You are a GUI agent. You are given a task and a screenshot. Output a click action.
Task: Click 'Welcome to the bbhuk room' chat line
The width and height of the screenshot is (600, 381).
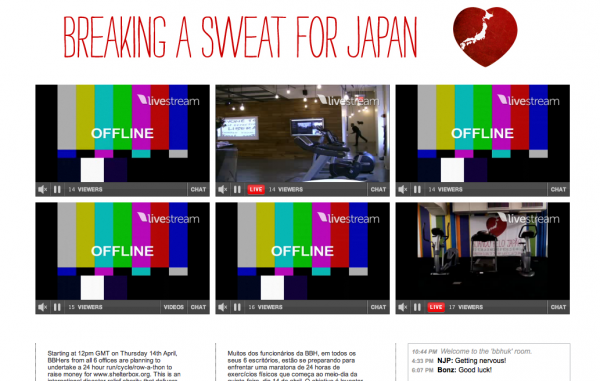(486, 351)
